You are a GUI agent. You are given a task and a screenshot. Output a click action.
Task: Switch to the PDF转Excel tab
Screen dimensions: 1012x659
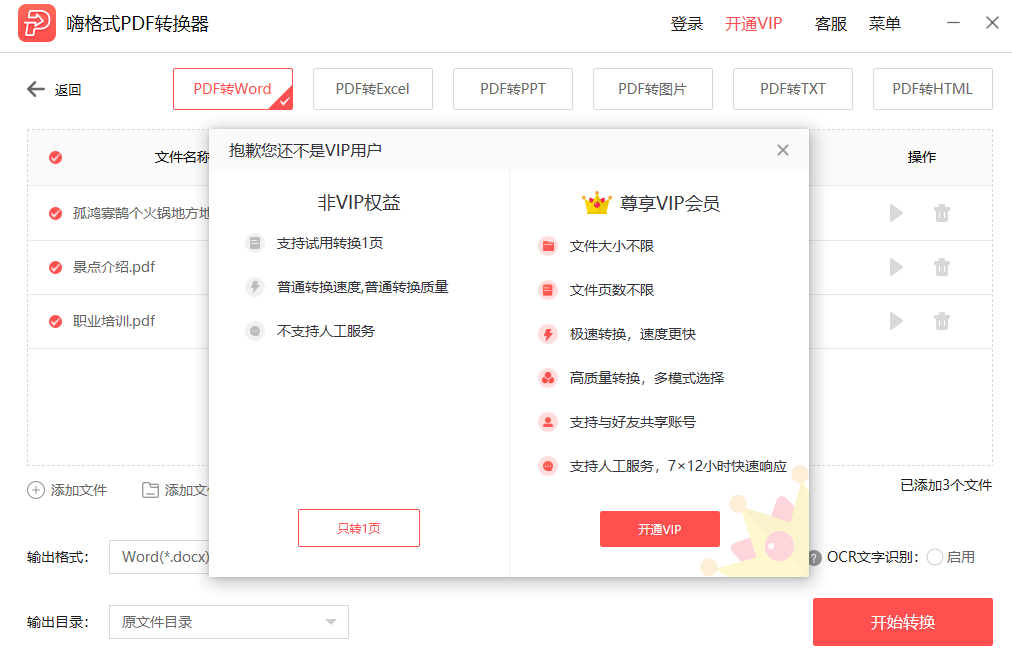[372, 89]
